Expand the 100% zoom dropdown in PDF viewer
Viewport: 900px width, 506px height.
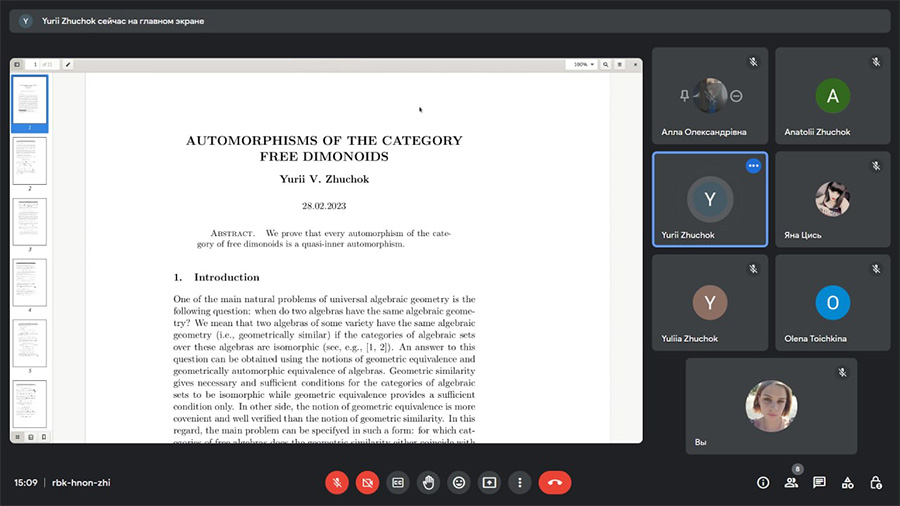tap(583, 64)
